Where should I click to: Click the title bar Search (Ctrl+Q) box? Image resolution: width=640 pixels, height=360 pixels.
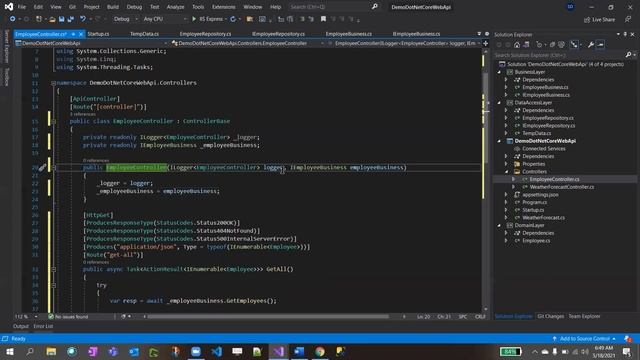[329, 7]
